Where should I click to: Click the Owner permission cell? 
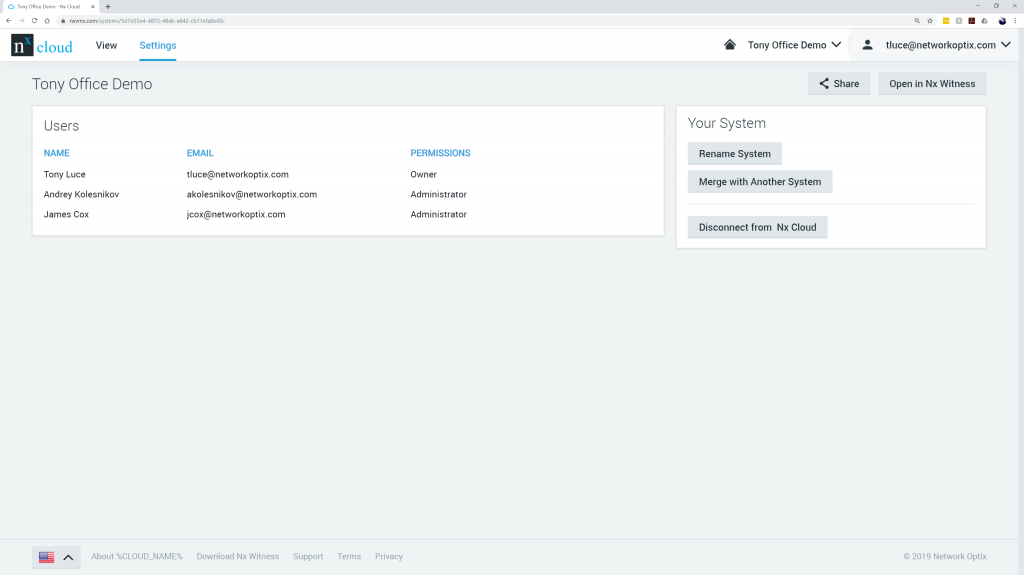tap(423, 174)
